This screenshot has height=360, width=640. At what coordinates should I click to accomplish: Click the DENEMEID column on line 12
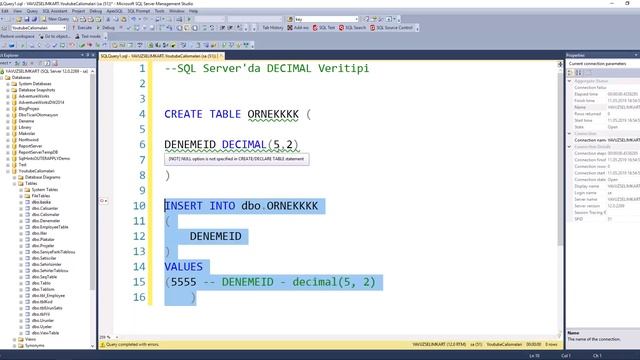[x=216, y=236]
